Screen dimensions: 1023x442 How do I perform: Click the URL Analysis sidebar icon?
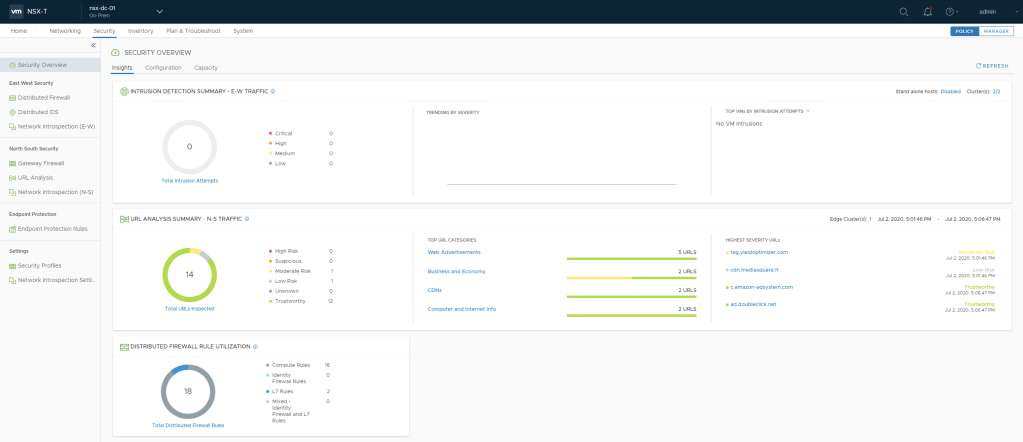click(12, 177)
